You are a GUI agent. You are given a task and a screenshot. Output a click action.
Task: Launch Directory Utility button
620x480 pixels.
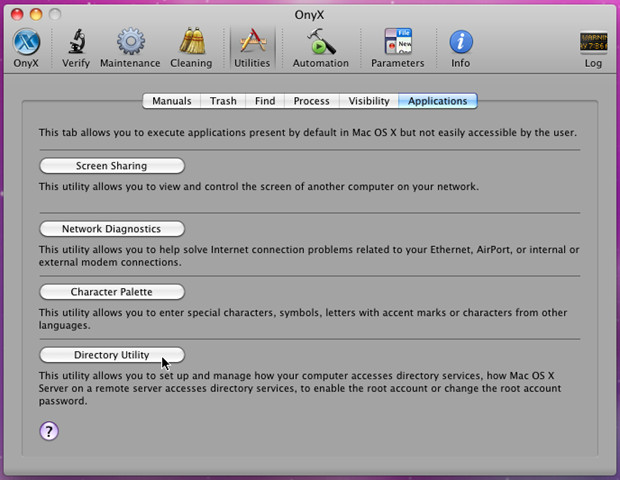coord(112,355)
